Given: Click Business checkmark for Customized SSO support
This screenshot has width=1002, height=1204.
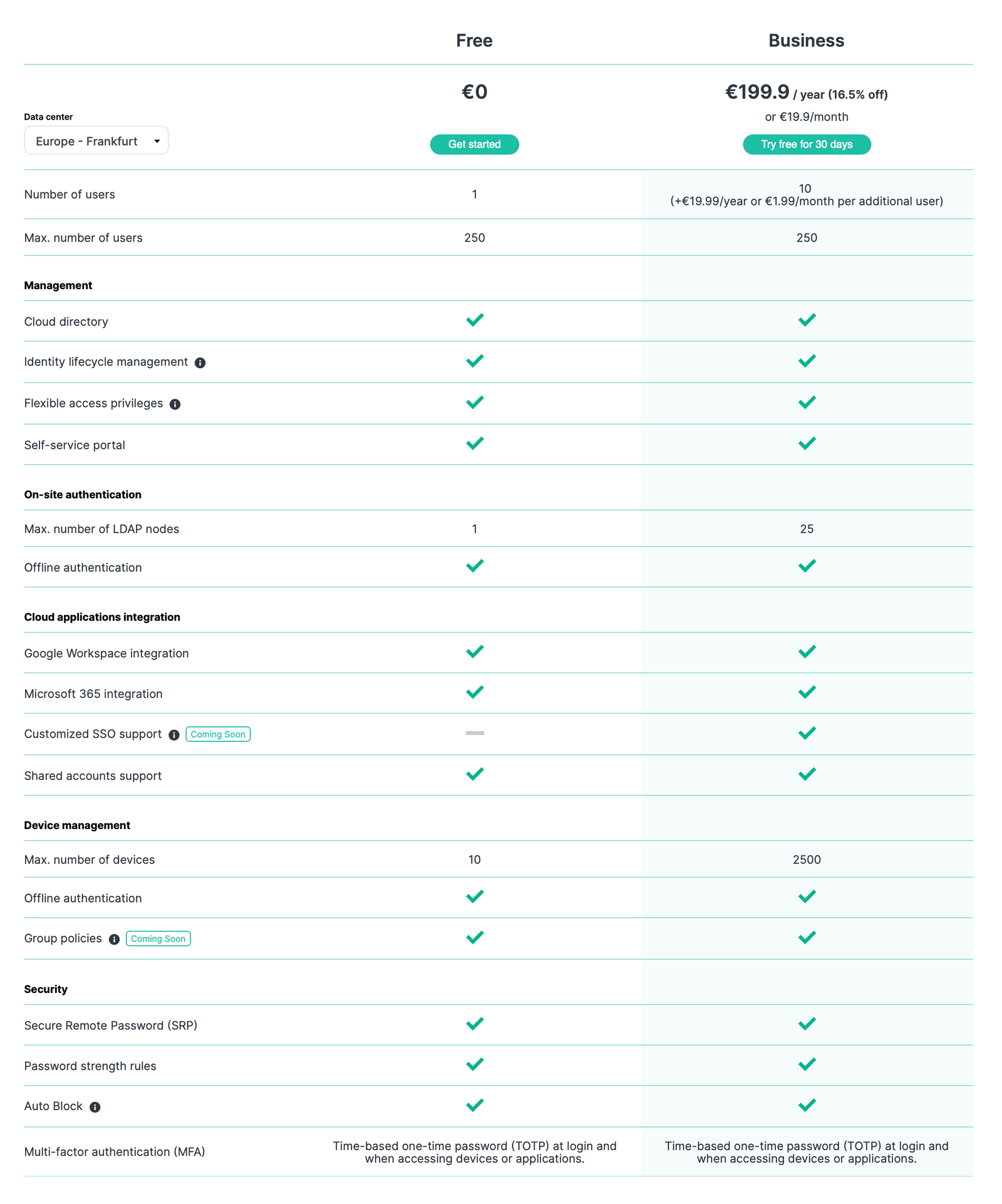Looking at the screenshot, I should [807, 733].
